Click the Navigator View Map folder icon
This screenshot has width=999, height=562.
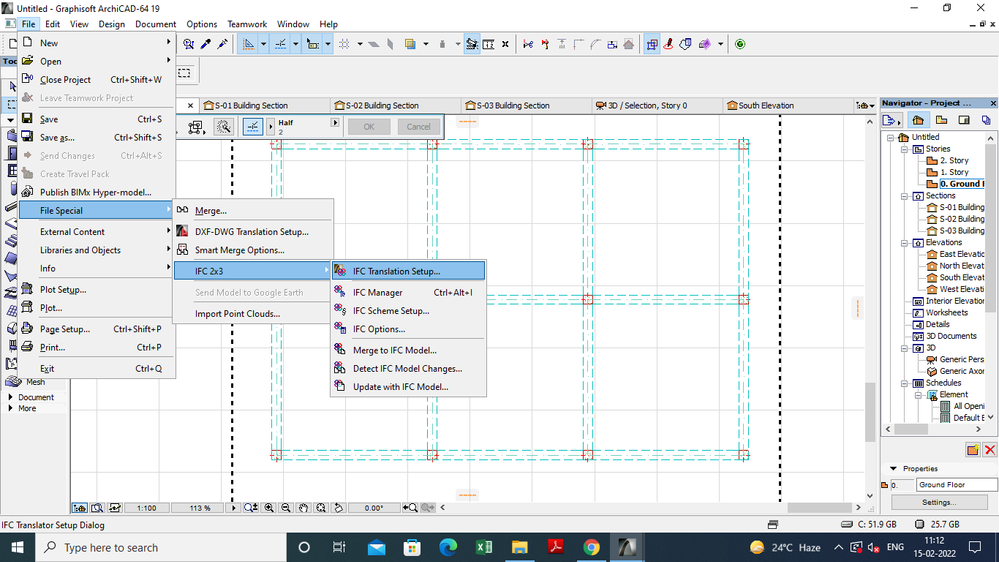(x=941, y=120)
